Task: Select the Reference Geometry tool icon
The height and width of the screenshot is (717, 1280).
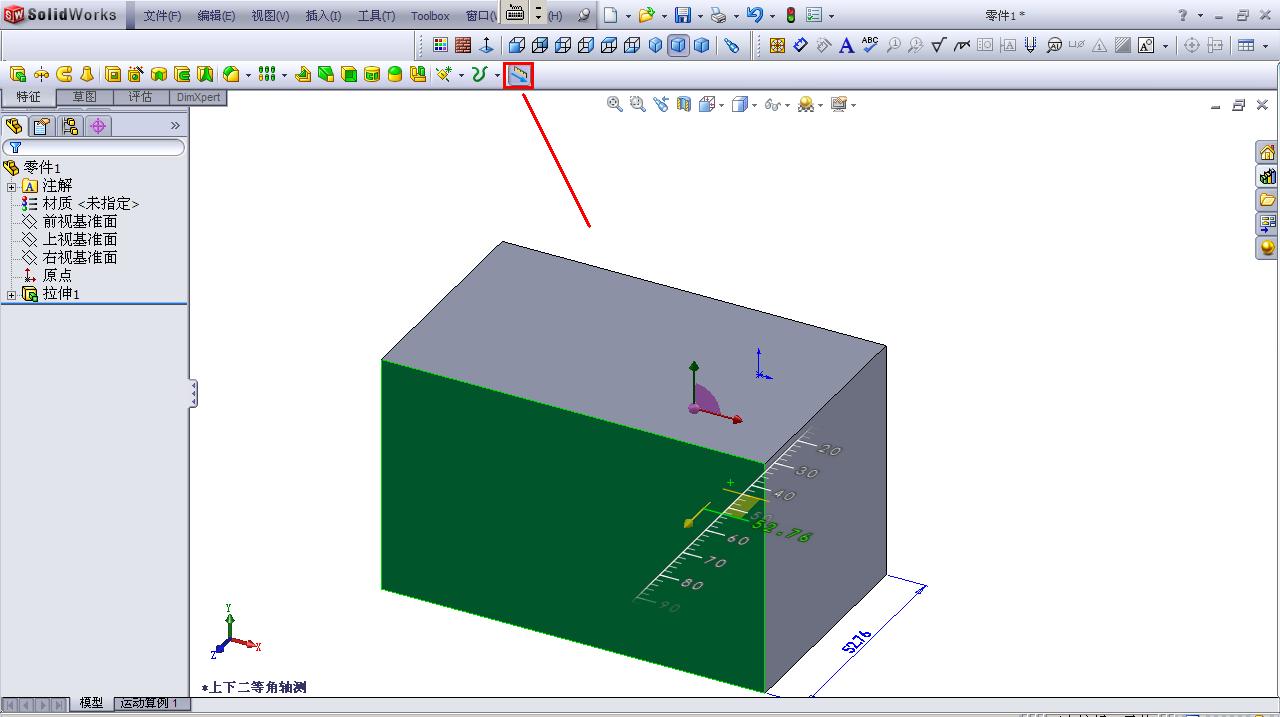Action: [444, 74]
